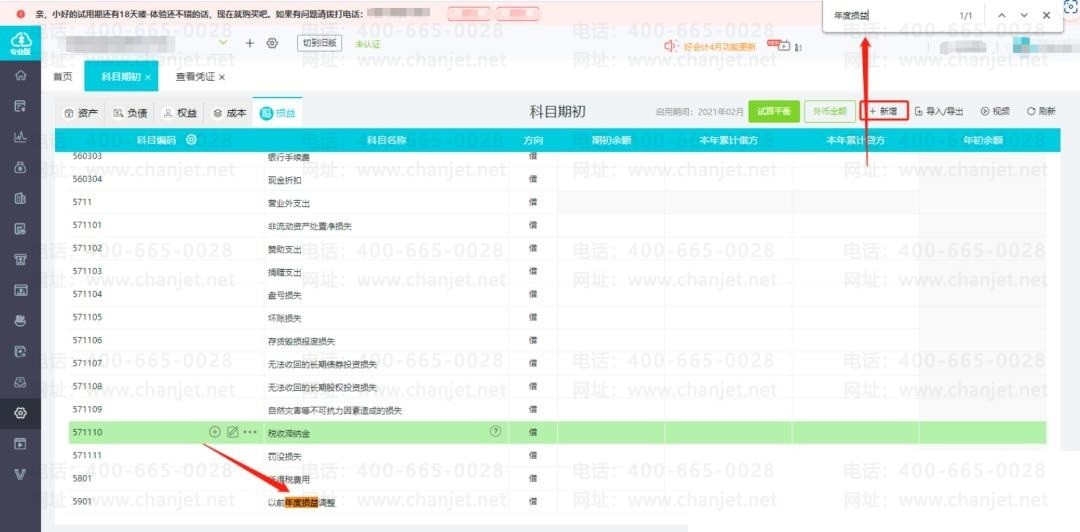Close the 科目期初 tab
The image size is (1080, 532).
(148, 77)
